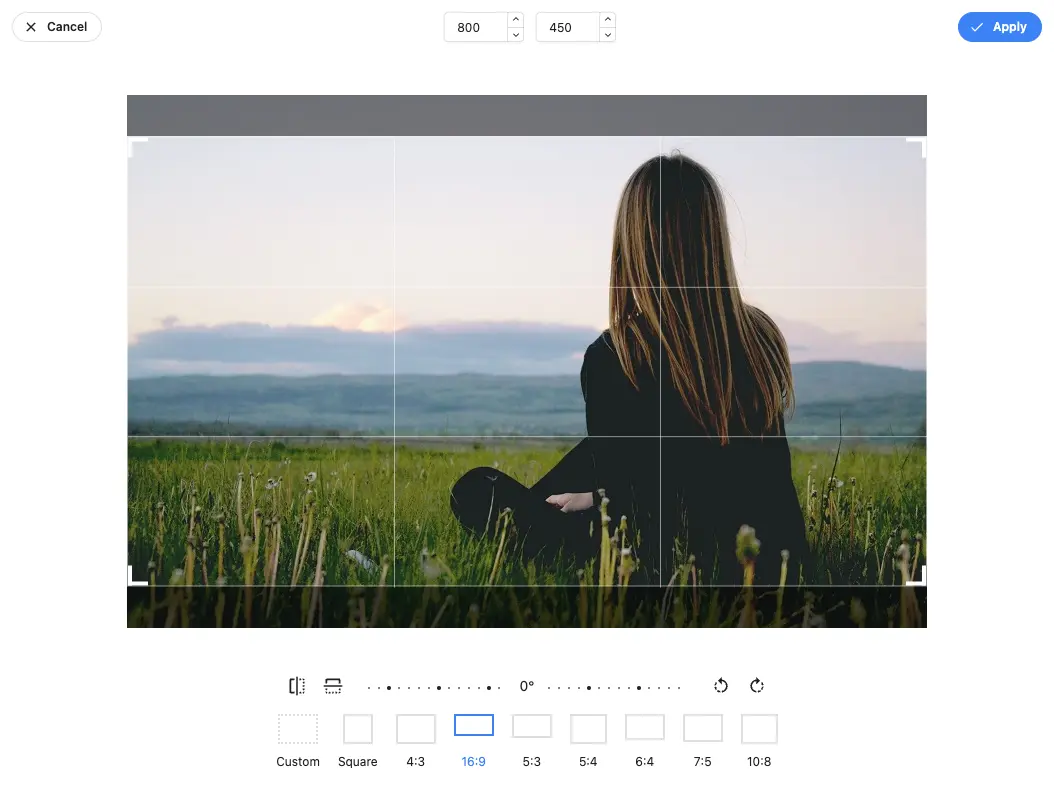Image resolution: width=1054 pixels, height=790 pixels.
Task: Select the 6:4 crop option
Action: 645,739
